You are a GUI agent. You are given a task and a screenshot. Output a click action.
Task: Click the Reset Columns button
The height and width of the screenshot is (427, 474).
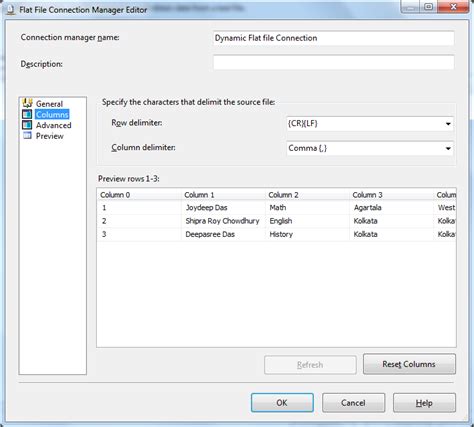pos(409,364)
